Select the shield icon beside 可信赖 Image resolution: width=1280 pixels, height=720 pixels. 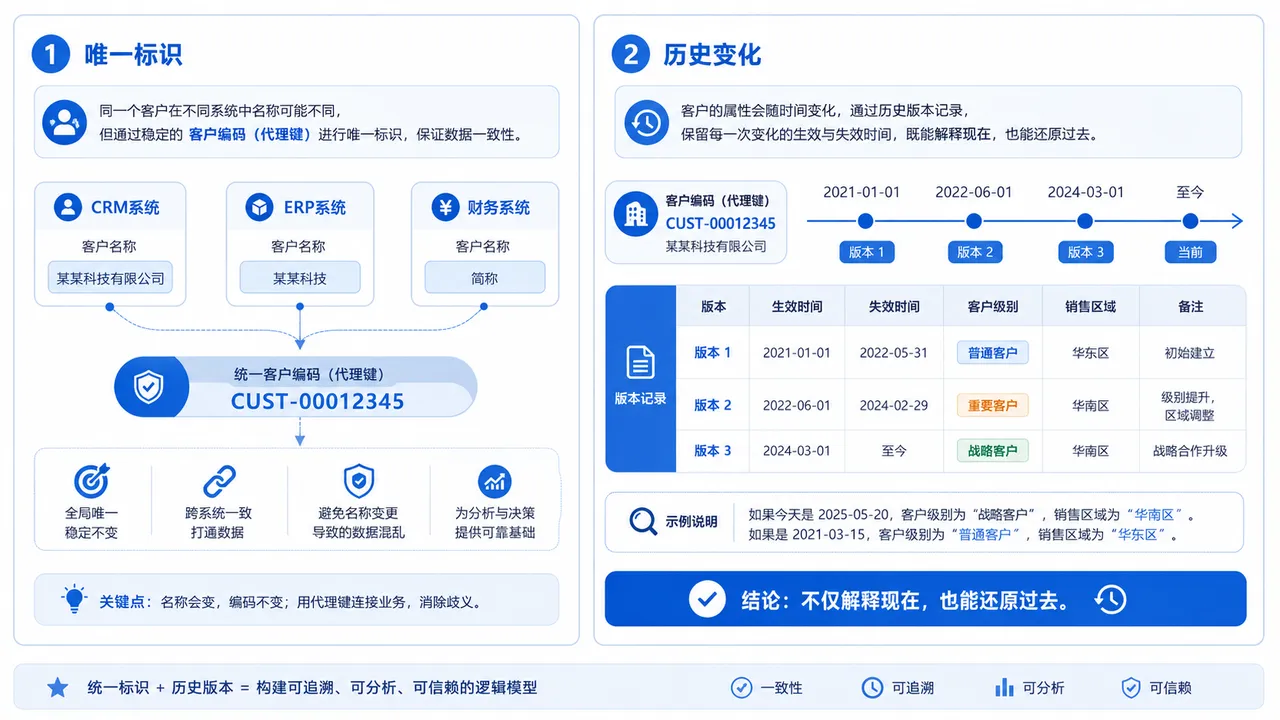(1131, 687)
